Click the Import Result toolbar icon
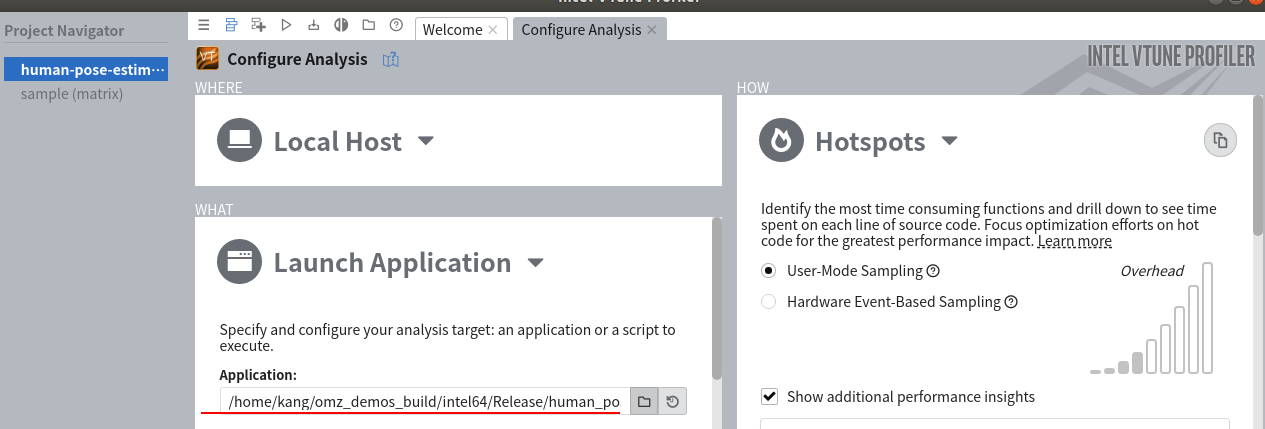The image size is (1265, 429). 313,25
